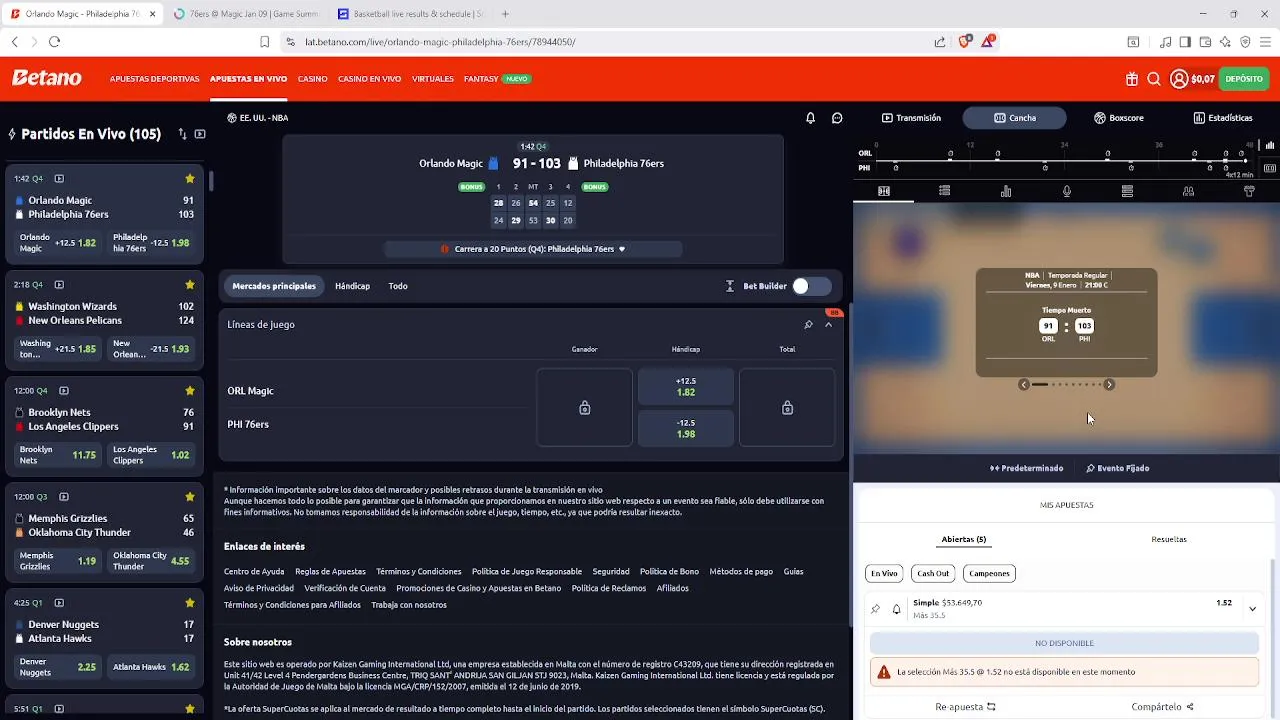Open the Estadísticas tab
The height and width of the screenshot is (720, 1280).
click(x=1222, y=118)
